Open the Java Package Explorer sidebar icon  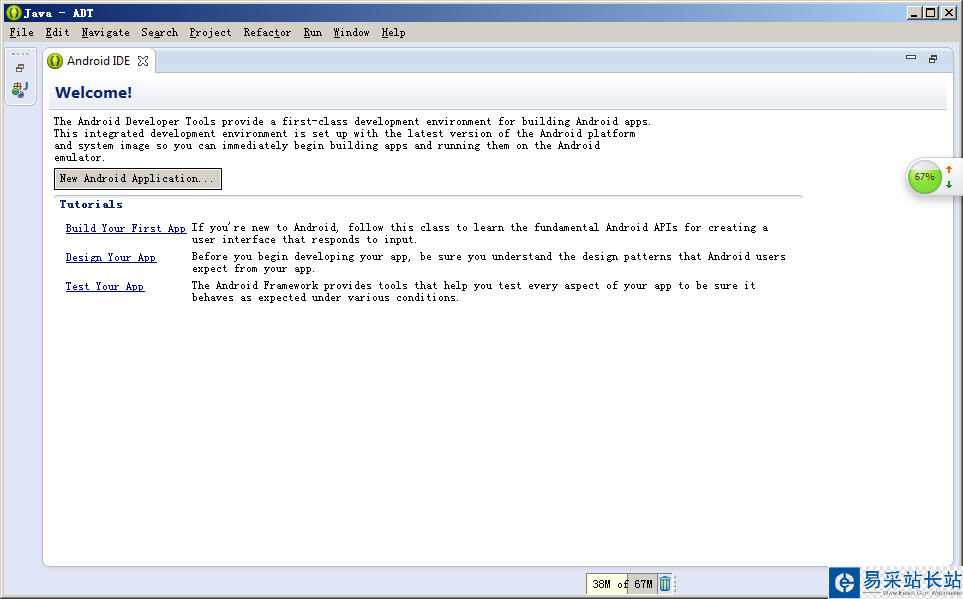click(20, 90)
